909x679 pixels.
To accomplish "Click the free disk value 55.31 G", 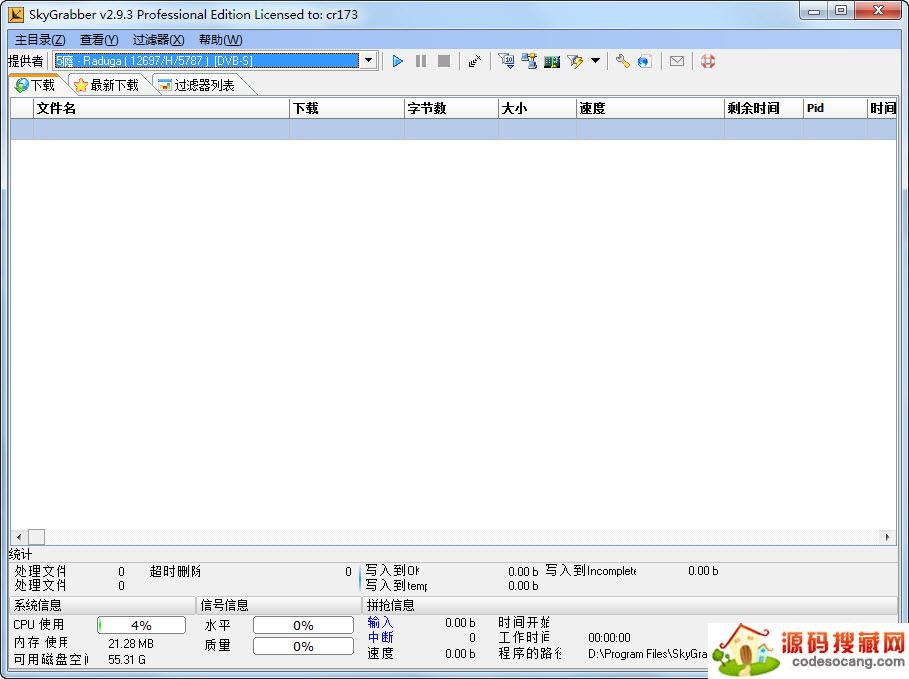I will (127, 659).
